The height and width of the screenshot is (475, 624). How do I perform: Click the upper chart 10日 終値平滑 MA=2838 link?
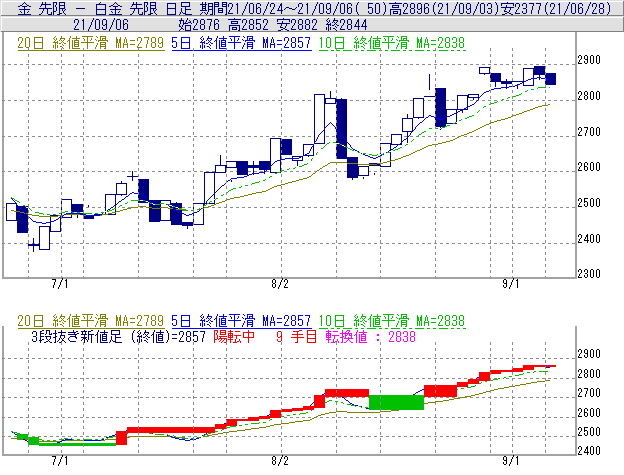[x=392, y=43]
